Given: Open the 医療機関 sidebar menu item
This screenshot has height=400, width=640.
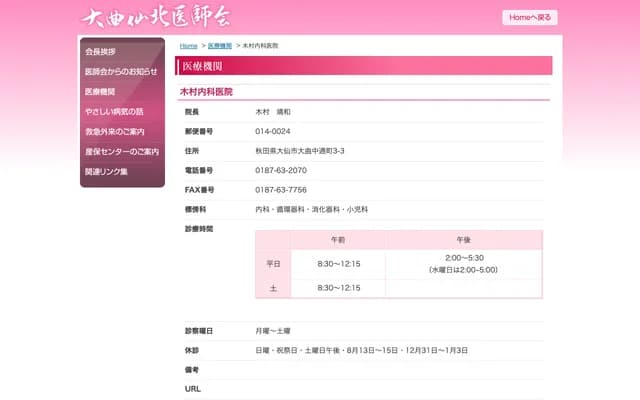Looking at the screenshot, I should 101,91.
